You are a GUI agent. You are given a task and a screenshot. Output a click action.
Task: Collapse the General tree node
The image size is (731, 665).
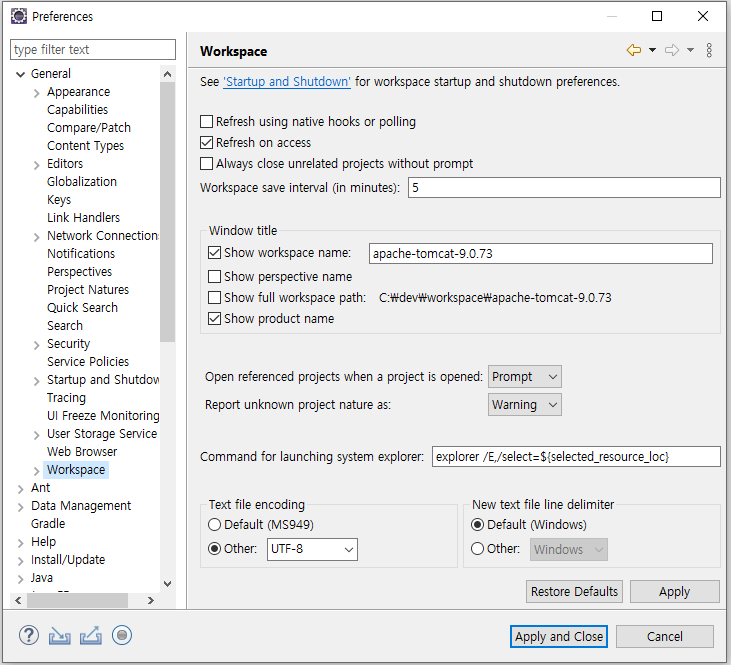point(20,74)
